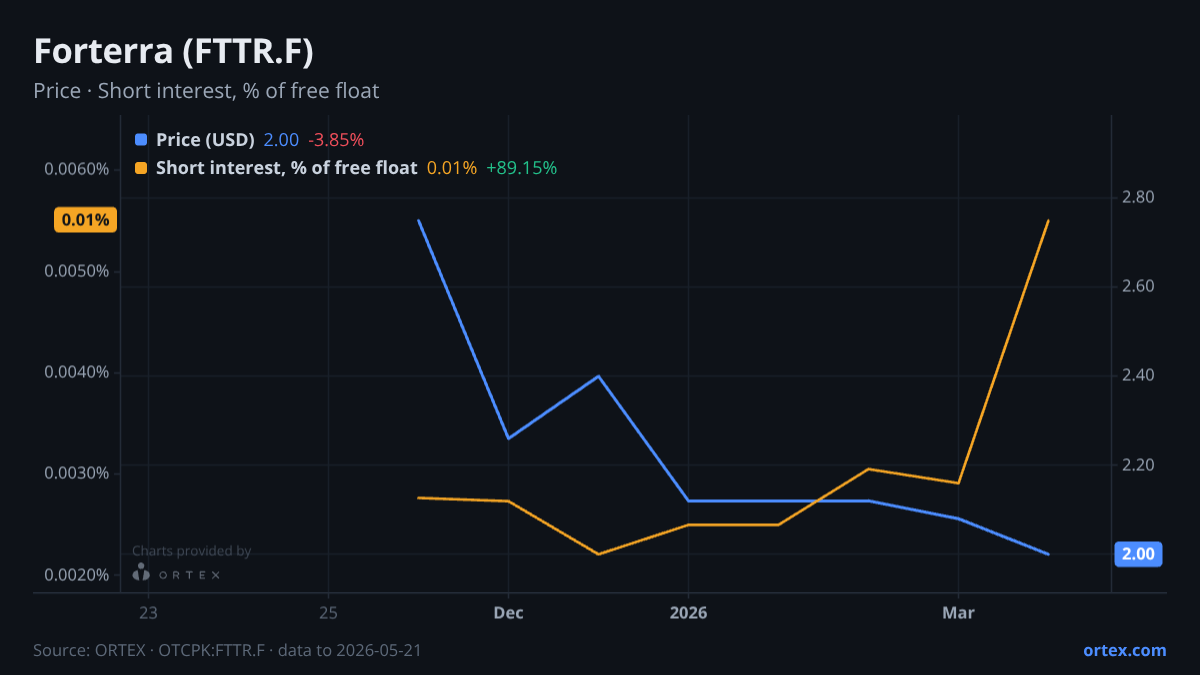
Task: Click the blue 2.00 price axis badge
Action: 1138,554
